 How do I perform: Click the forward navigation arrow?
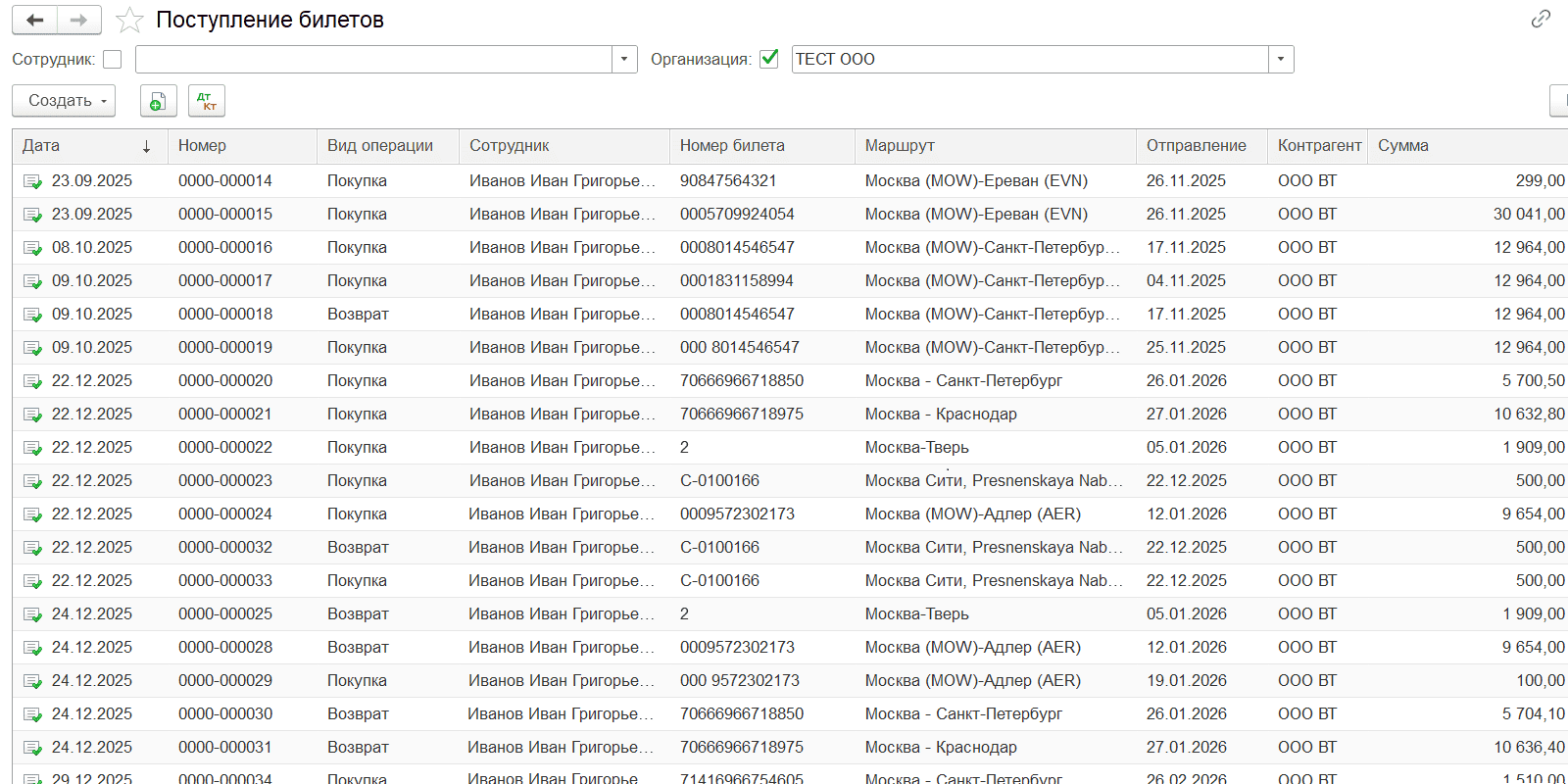coord(79,20)
